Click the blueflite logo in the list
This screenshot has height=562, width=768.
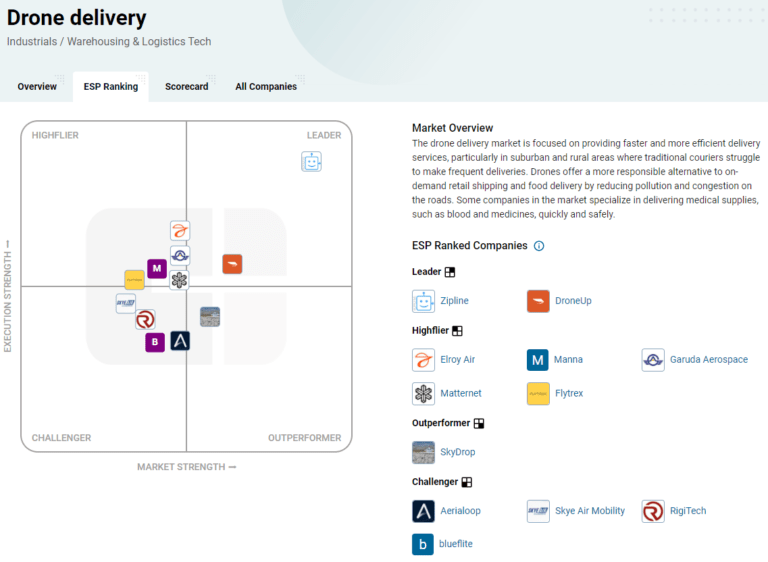pyautogui.click(x=423, y=544)
